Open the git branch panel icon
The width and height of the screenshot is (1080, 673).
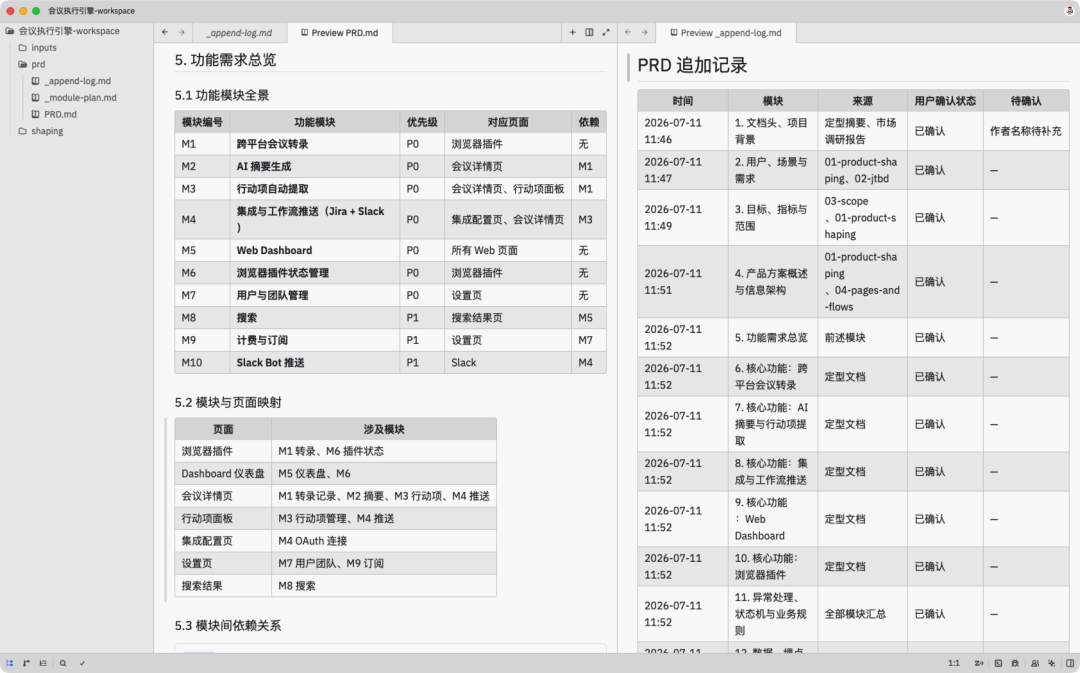[x=26, y=663]
